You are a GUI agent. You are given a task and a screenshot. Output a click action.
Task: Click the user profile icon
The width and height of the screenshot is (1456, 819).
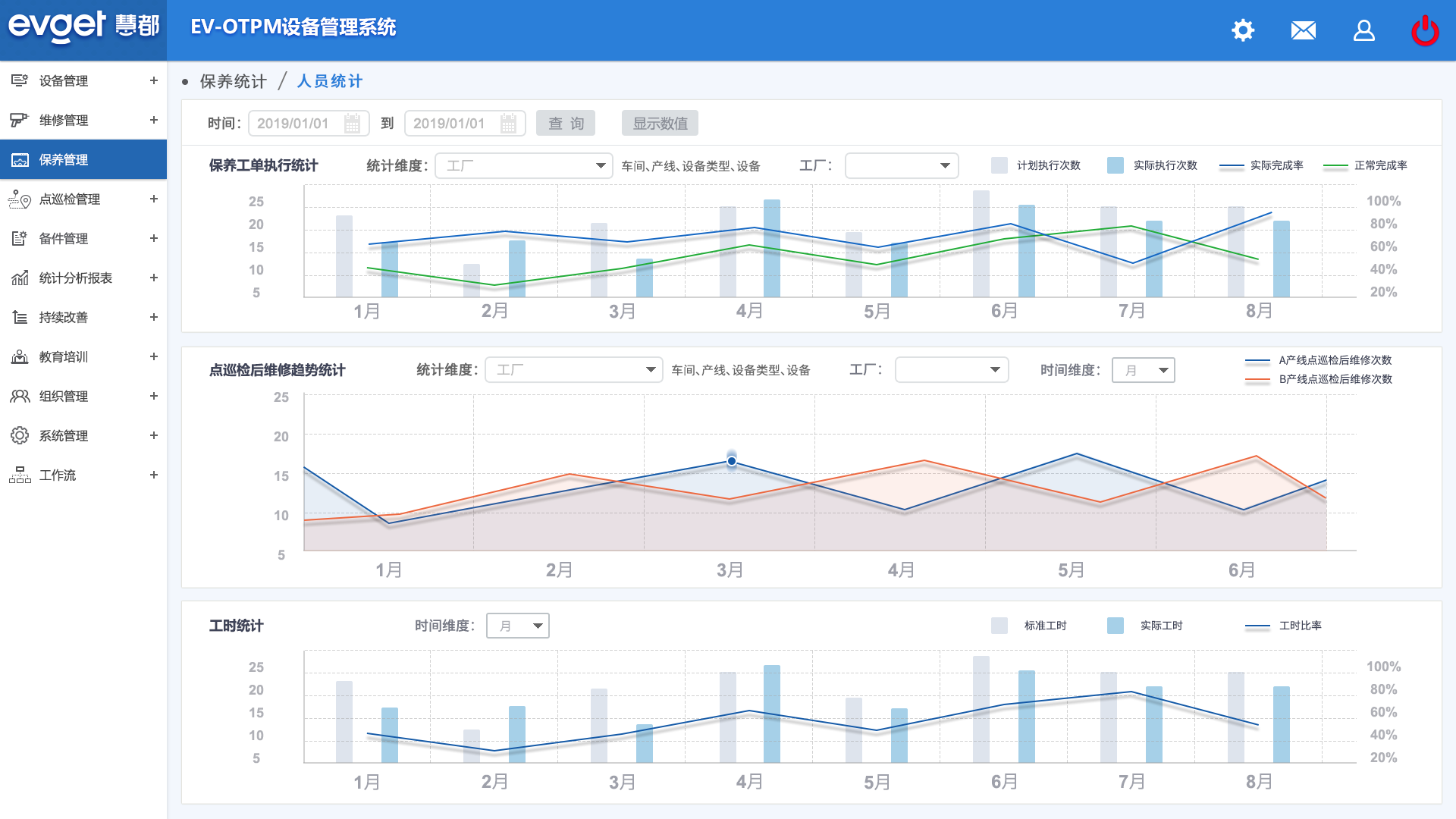click(1363, 30)
